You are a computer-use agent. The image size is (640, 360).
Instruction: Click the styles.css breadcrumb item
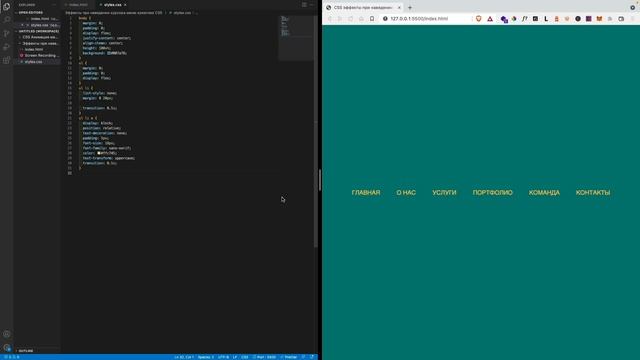[x=182, y=13]
